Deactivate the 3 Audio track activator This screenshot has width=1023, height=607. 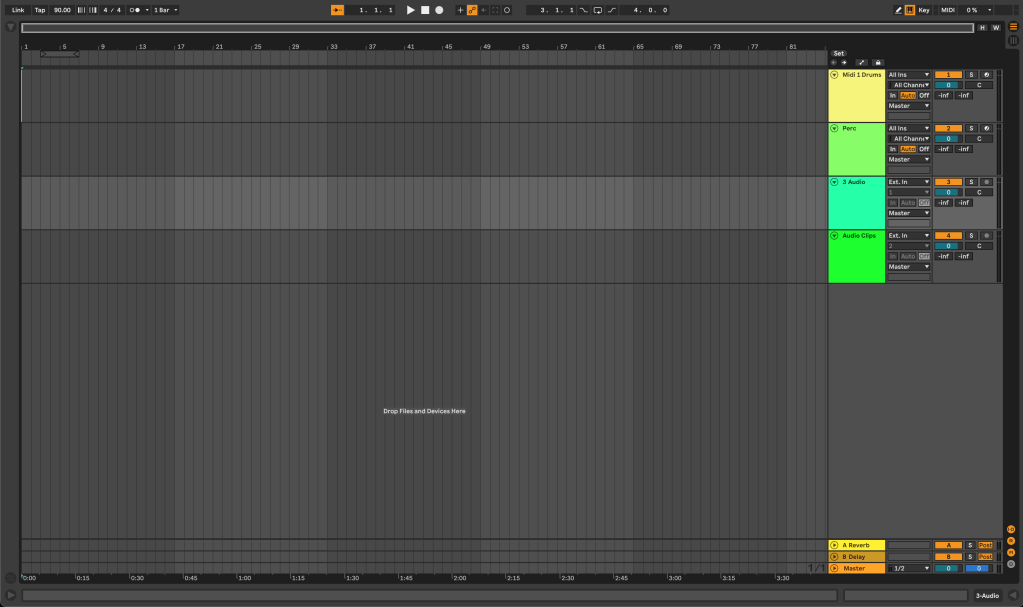[x=947, y=182]
